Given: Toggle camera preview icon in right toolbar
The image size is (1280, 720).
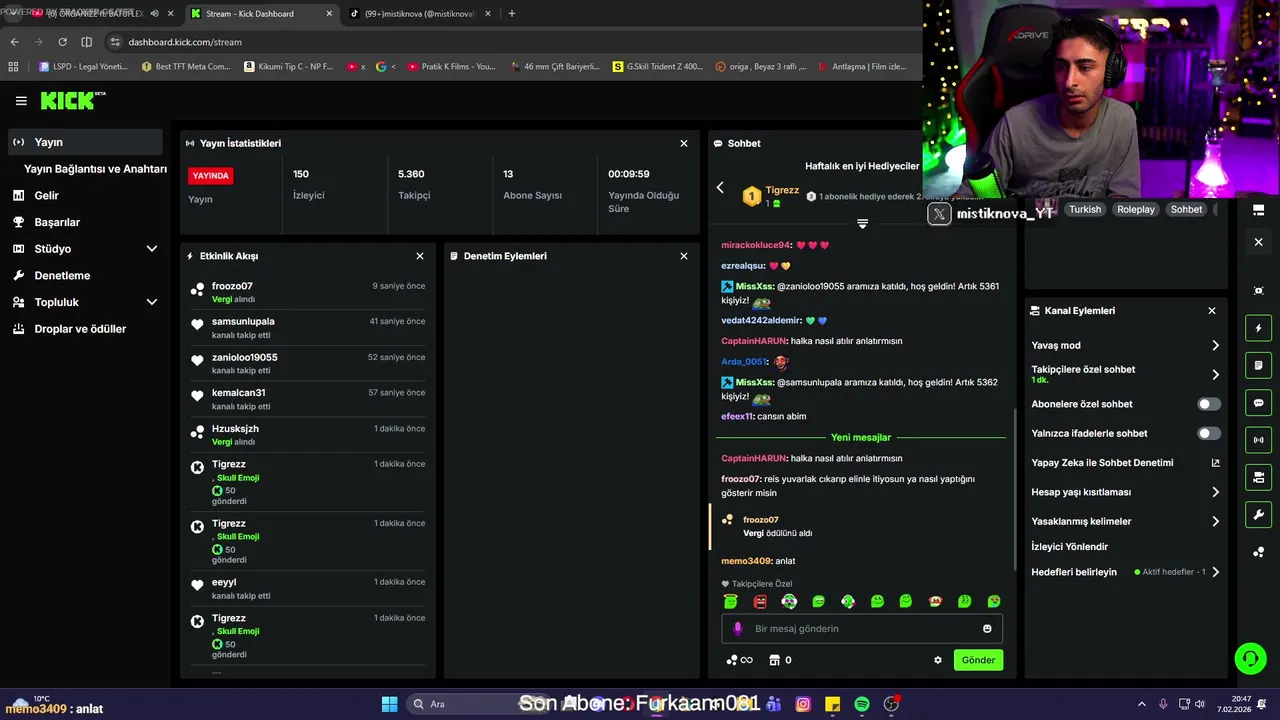Looking at the screenshot, I should pos(1258,477).
